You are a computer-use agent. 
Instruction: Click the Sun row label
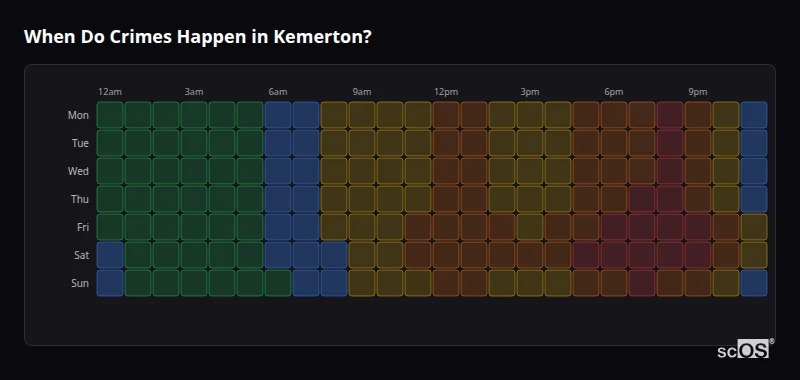point(80,283)
